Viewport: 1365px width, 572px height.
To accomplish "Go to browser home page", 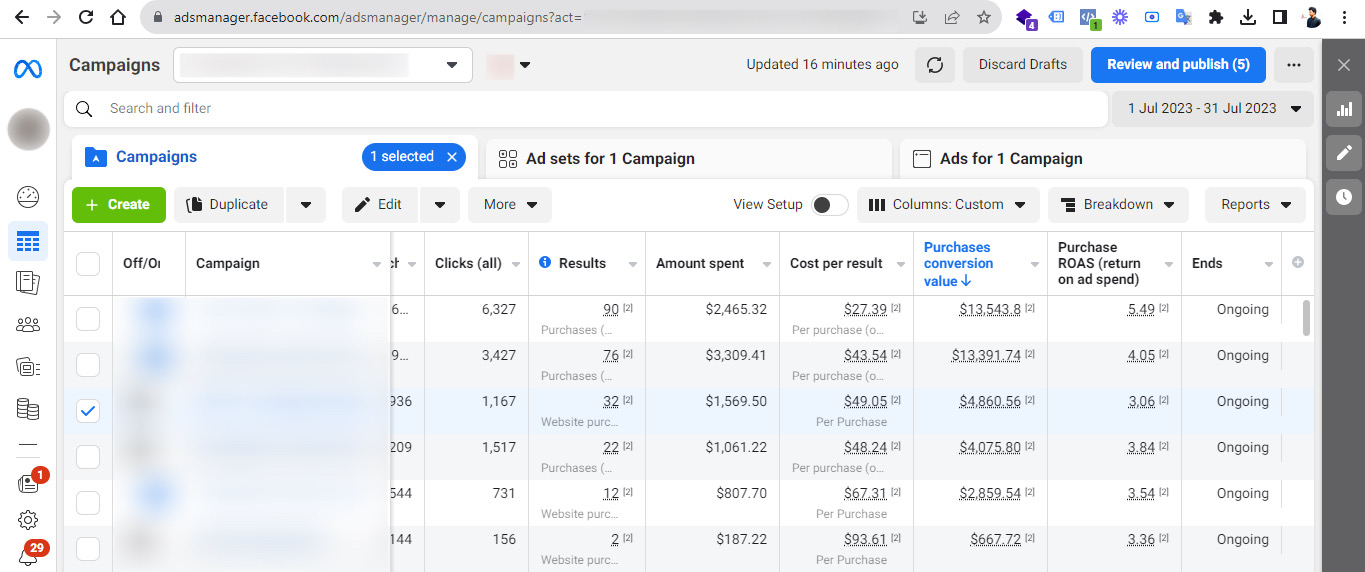I will (x=118, y=17).
